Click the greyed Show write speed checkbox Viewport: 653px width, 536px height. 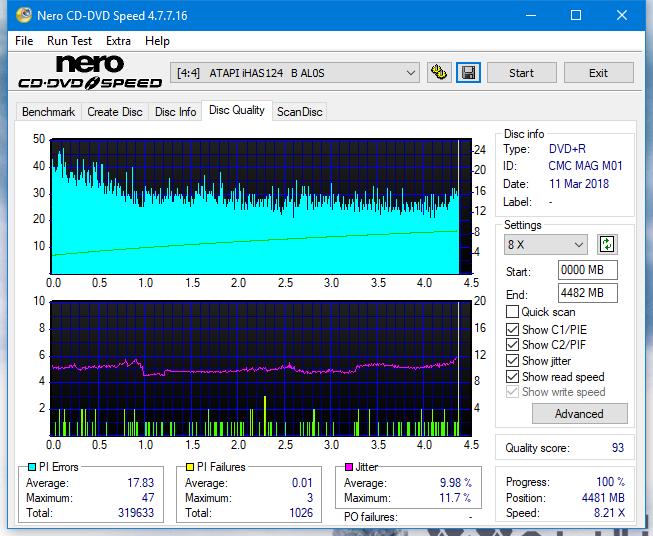[x=512, y=392]
